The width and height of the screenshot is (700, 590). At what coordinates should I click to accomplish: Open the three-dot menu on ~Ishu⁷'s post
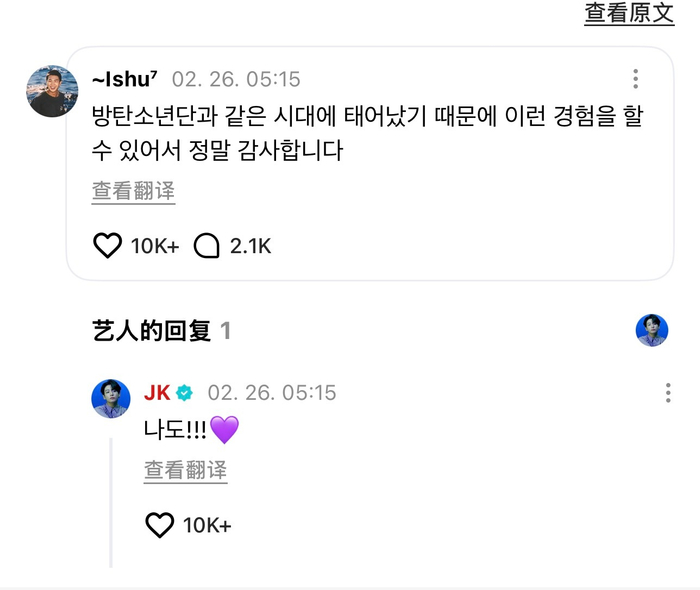635,80
